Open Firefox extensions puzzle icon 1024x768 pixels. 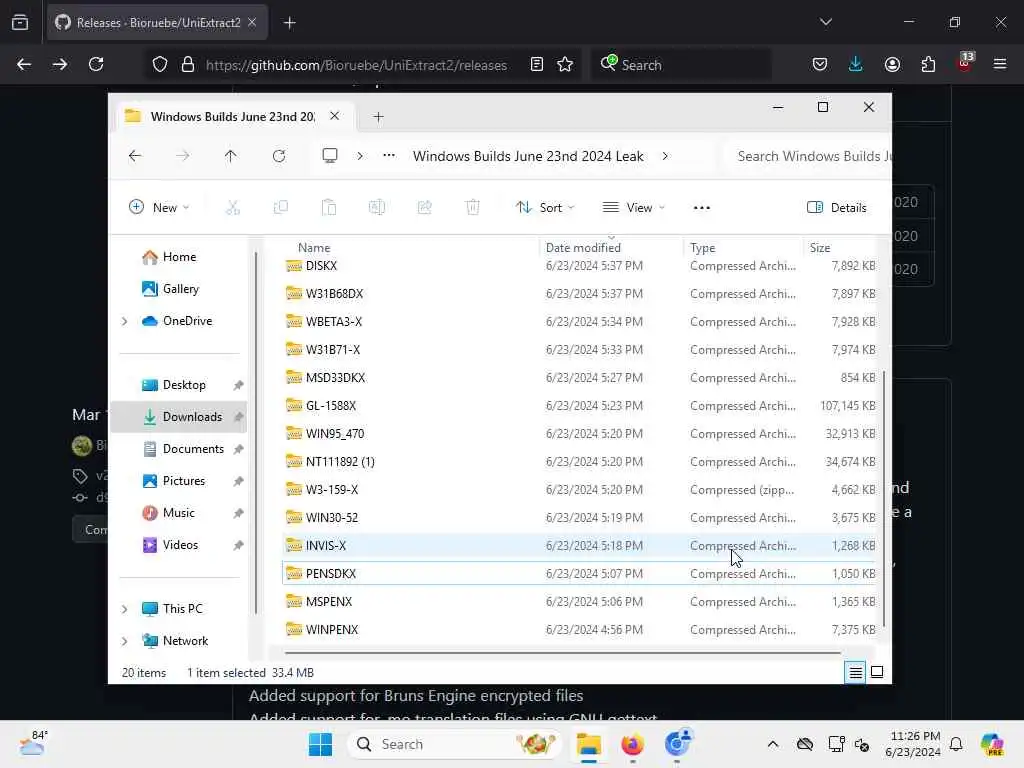[928, 65]
